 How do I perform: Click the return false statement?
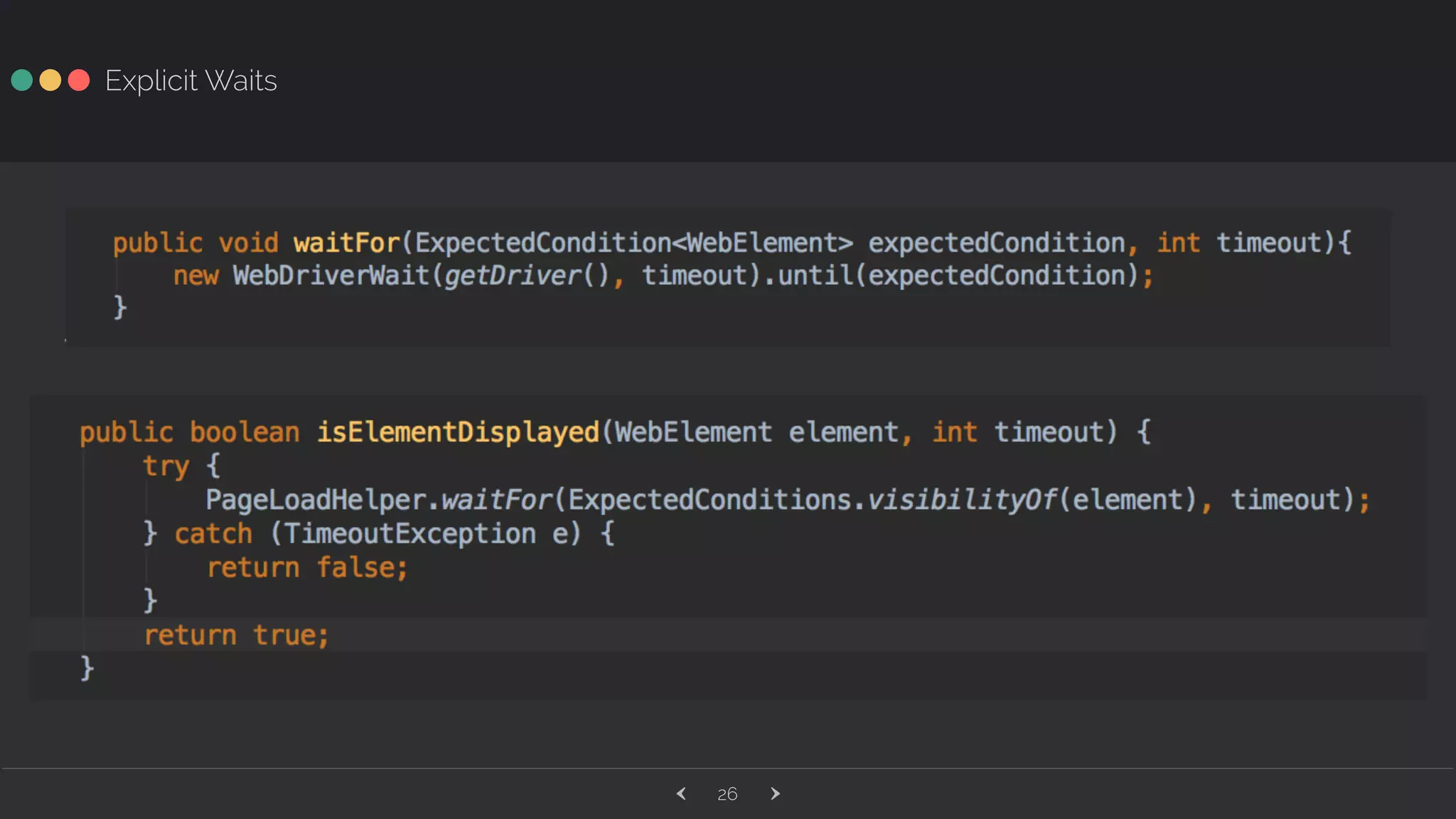pos(306,568)
